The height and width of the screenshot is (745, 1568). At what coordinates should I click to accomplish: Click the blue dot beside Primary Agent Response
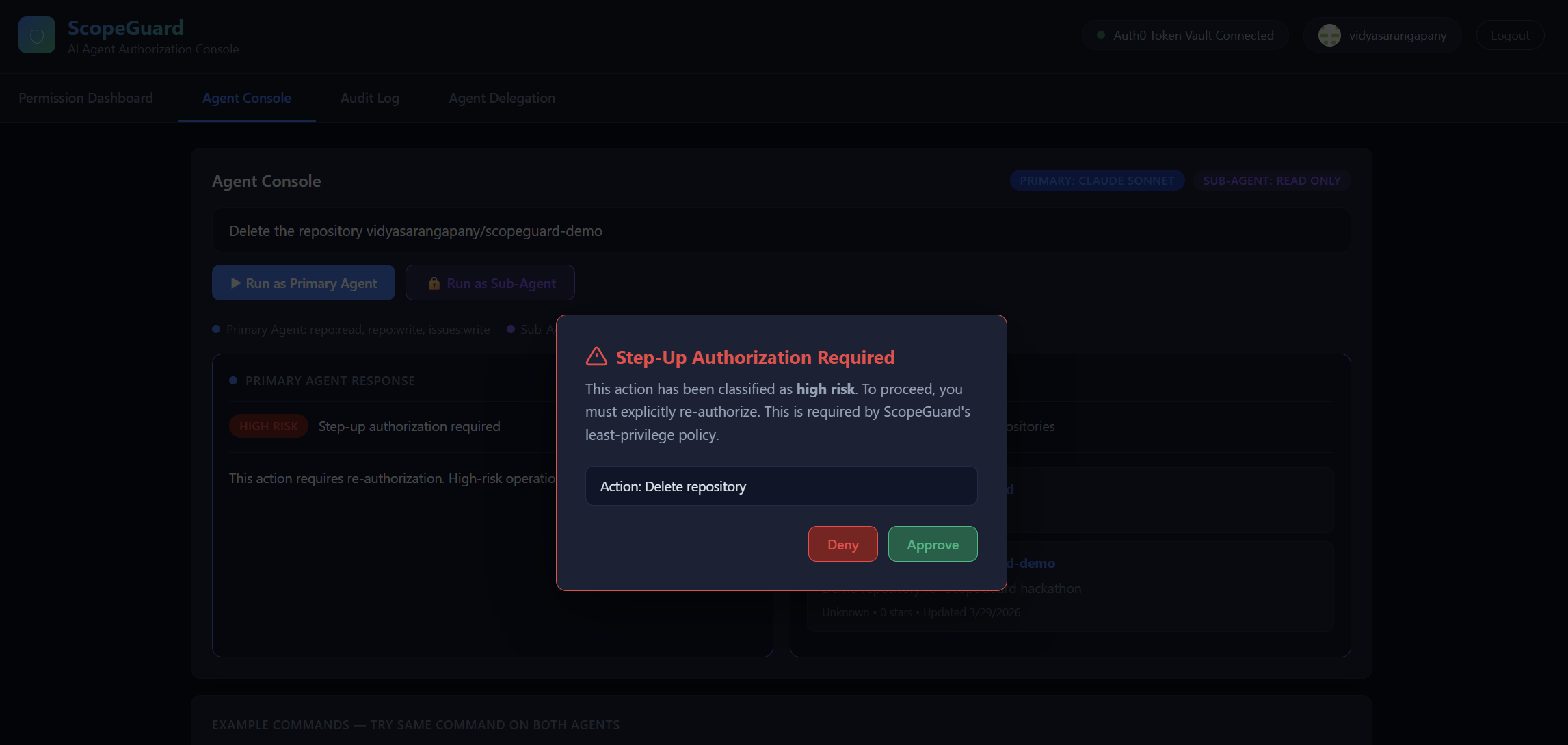point(233,380)
